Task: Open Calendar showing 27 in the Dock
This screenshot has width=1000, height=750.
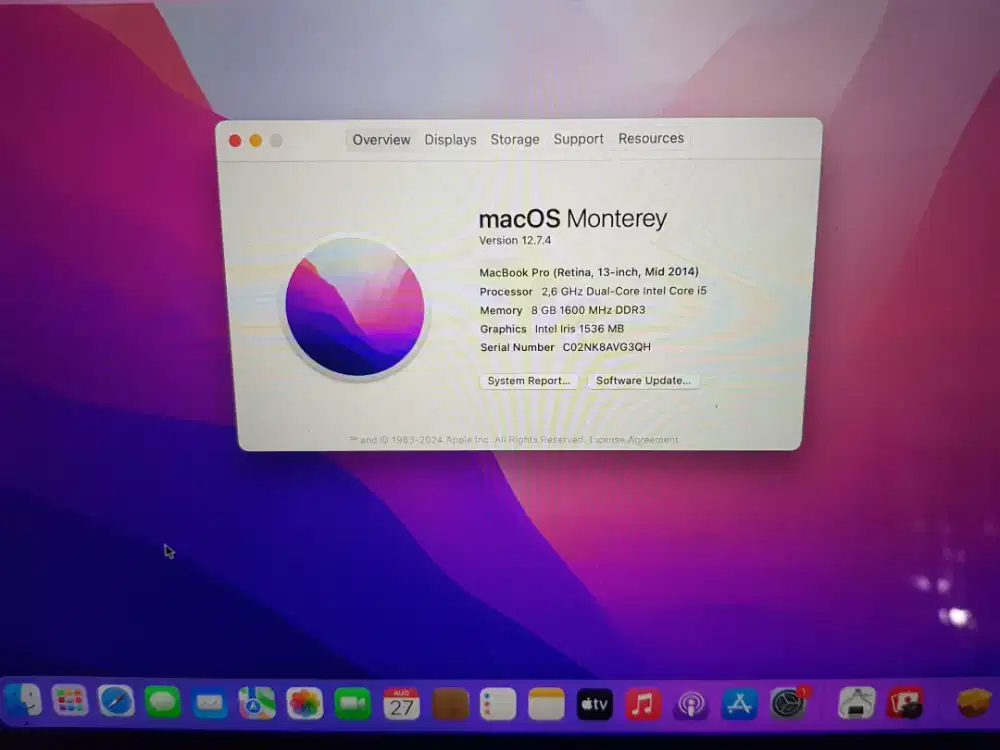Action: coord(401,704)
